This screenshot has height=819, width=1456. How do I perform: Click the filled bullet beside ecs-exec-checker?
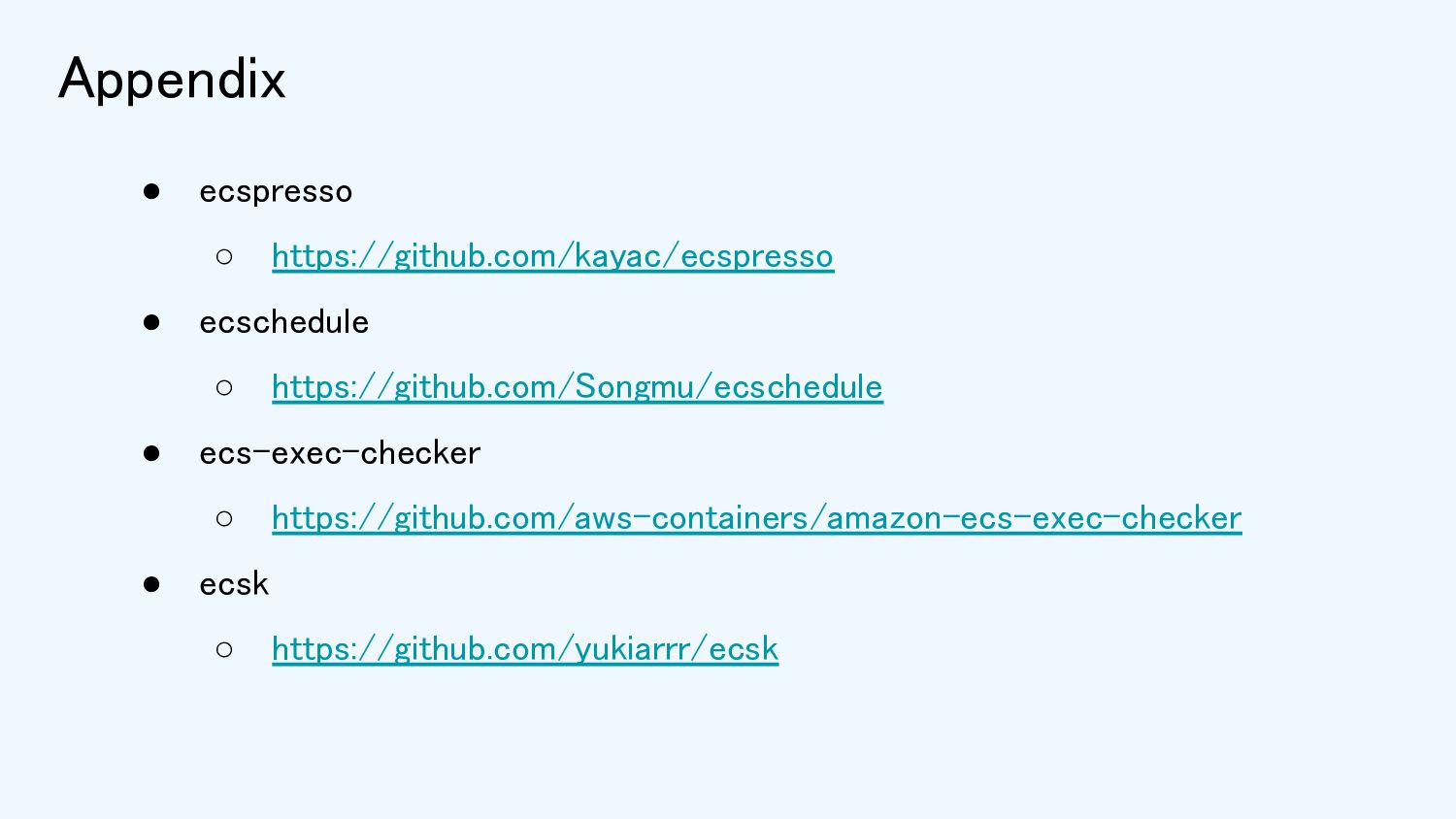[151, 453]
